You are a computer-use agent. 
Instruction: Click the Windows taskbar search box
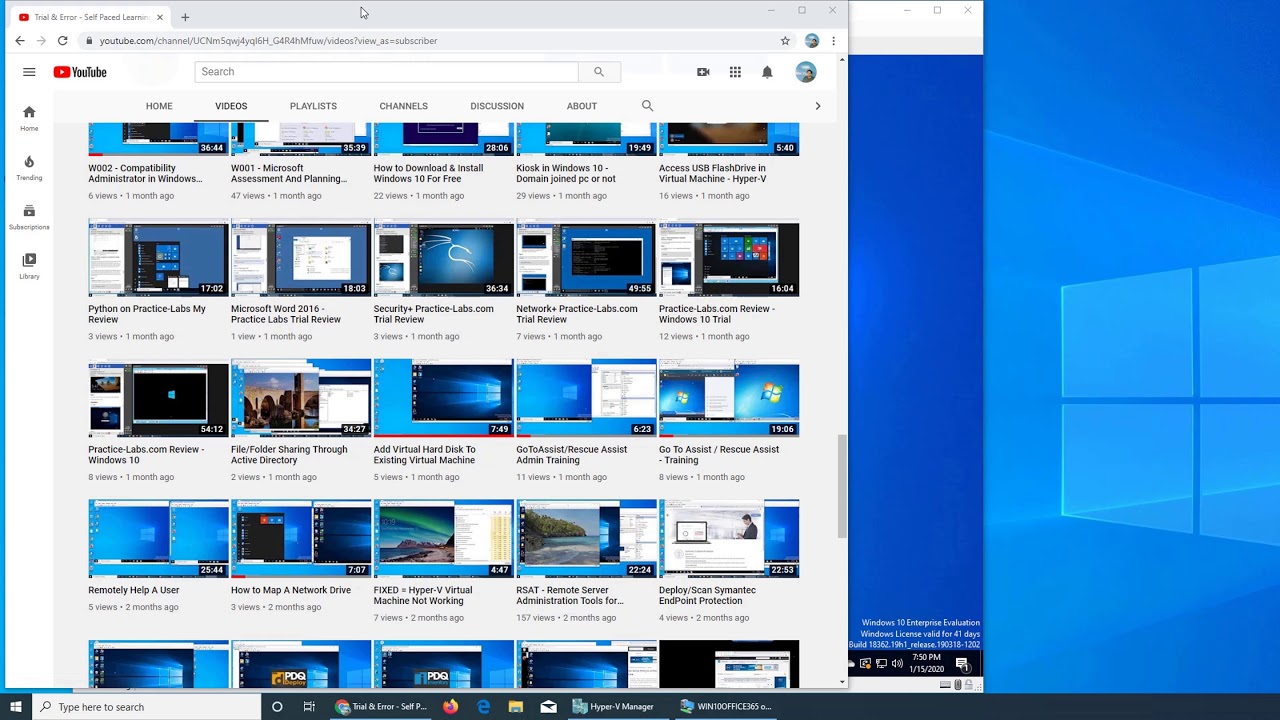tap(147, 707)
